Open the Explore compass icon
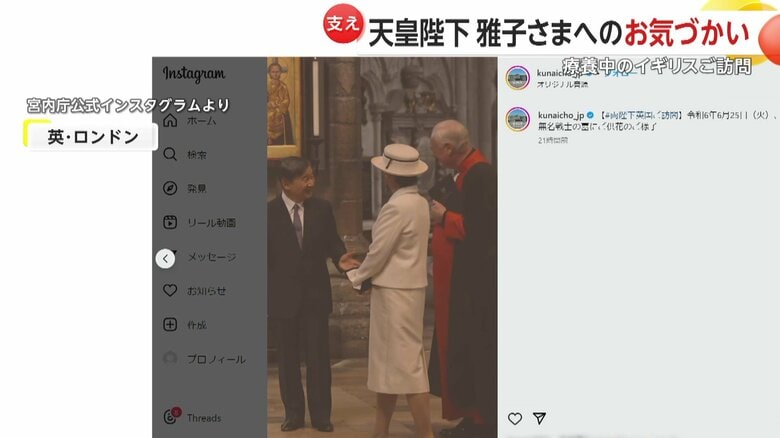The image size is (780, 438). pos(170,188)
